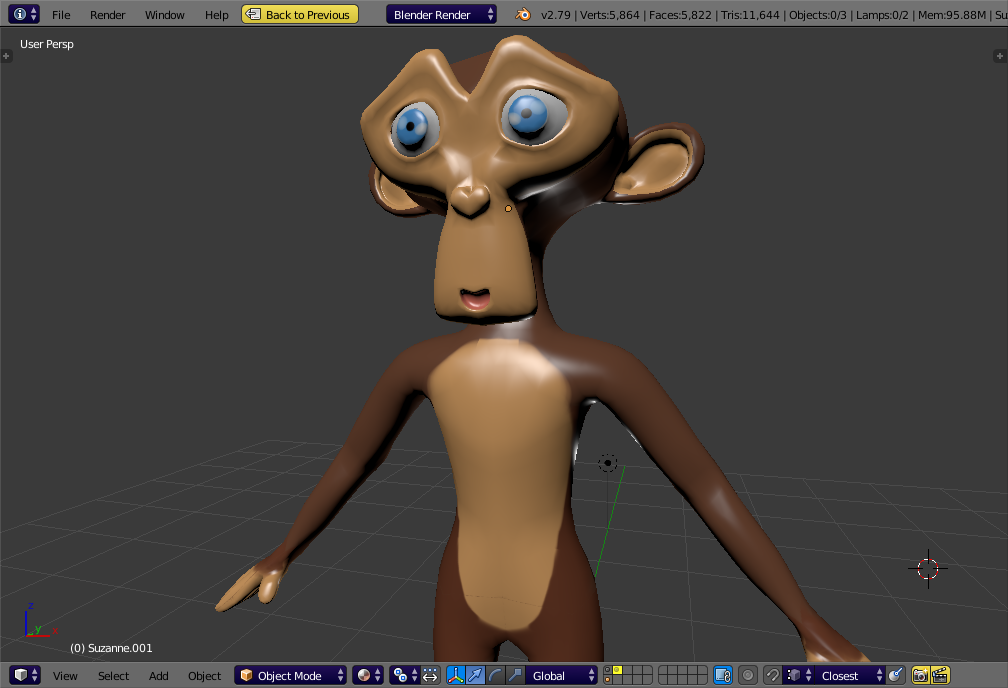Open the Window menu
Viewport: 1008px width, 688px height.
tap(165, 15)
